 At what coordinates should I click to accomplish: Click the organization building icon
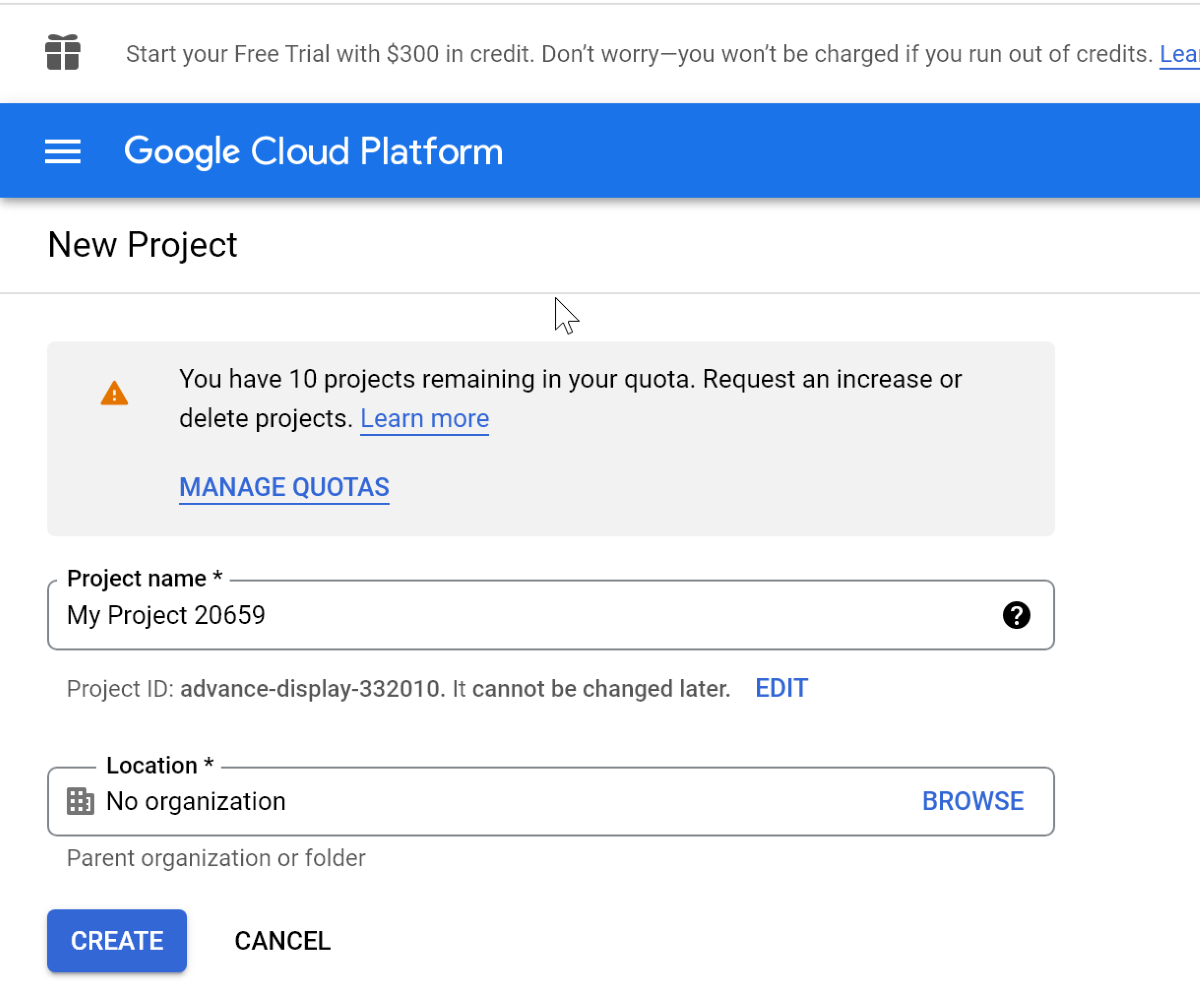tap(80, 801)
